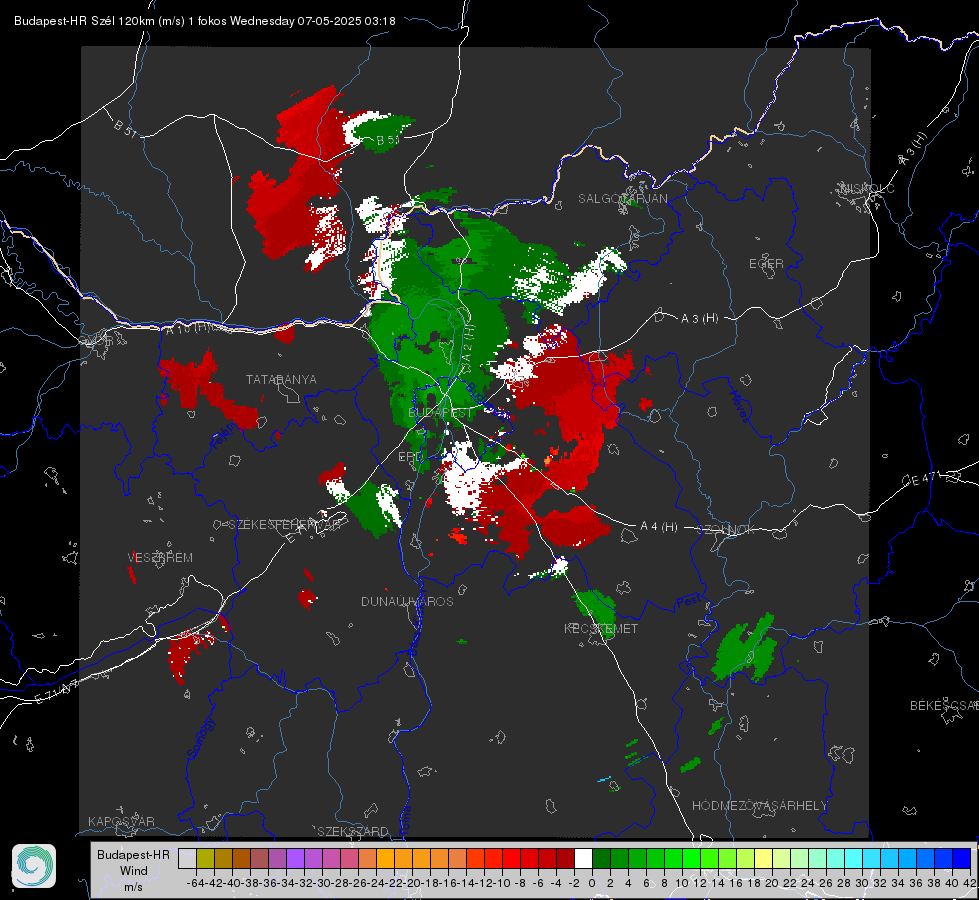Pick the gray swatch at the legend's start
Image resolution: width=979 pixels, height=900 pixels.
(187, 858)
